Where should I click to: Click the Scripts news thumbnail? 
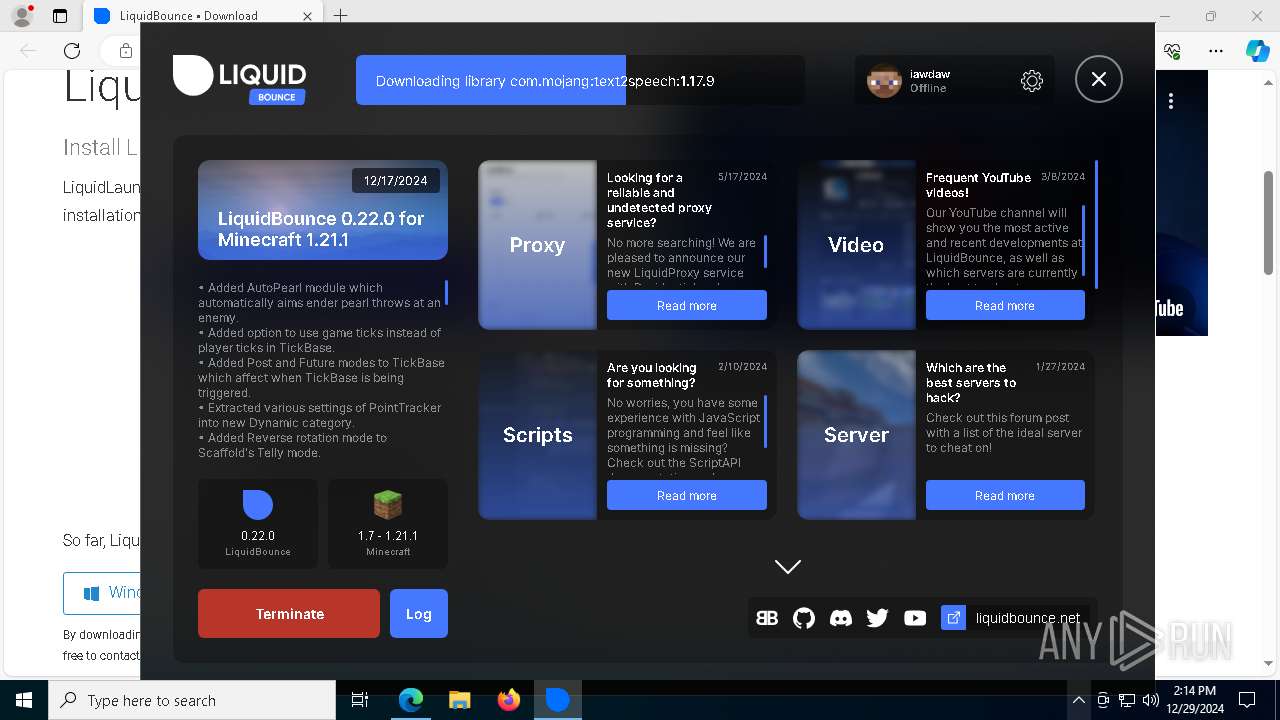537,434
